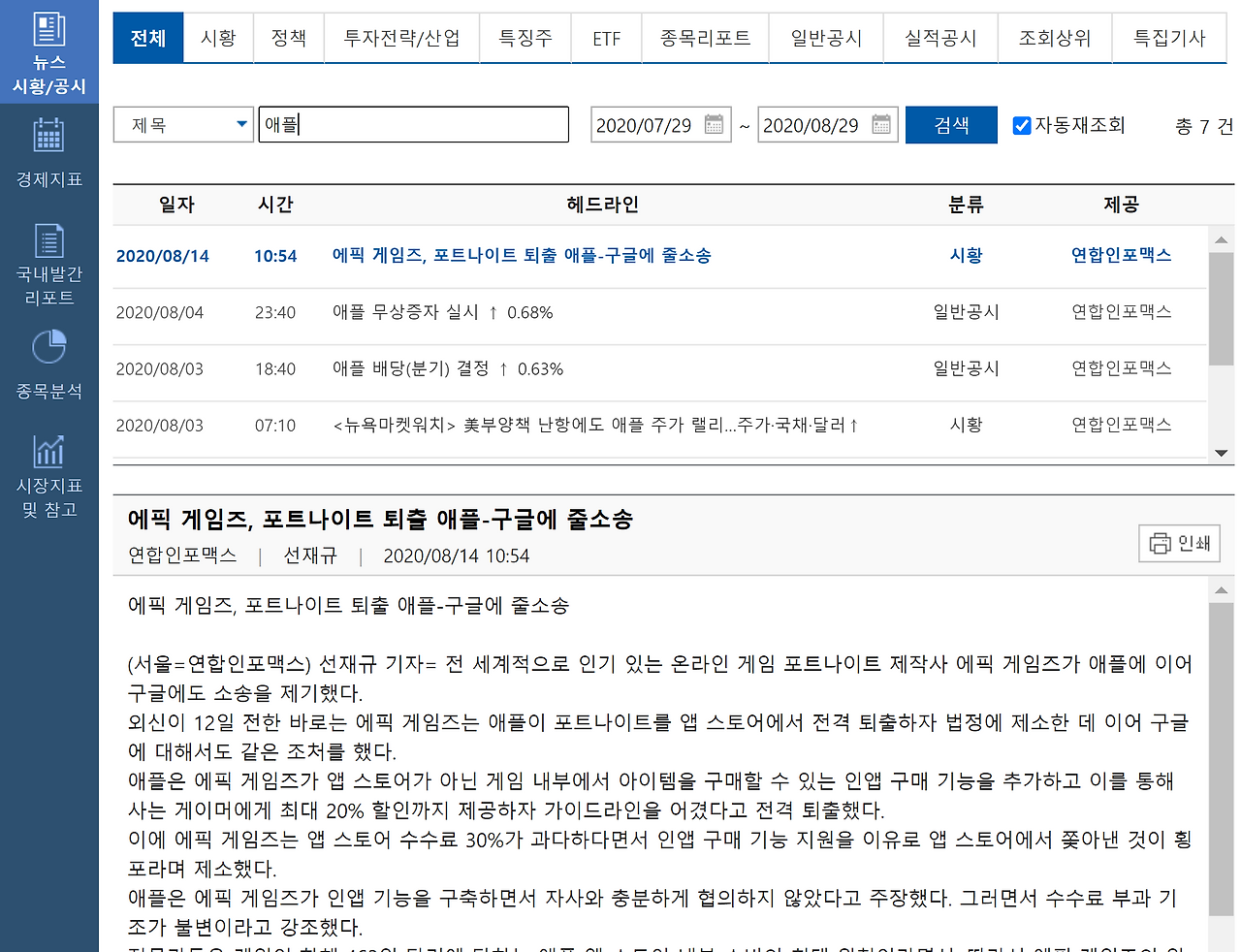Open the 경제지표 calendar icon
Screen dimensions: 1241x952
tap(48, 136)
